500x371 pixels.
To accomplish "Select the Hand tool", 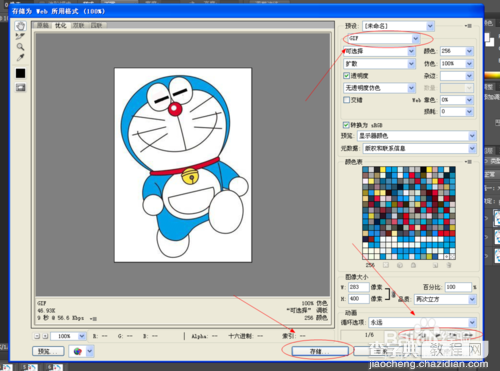I will coord(20,26).
